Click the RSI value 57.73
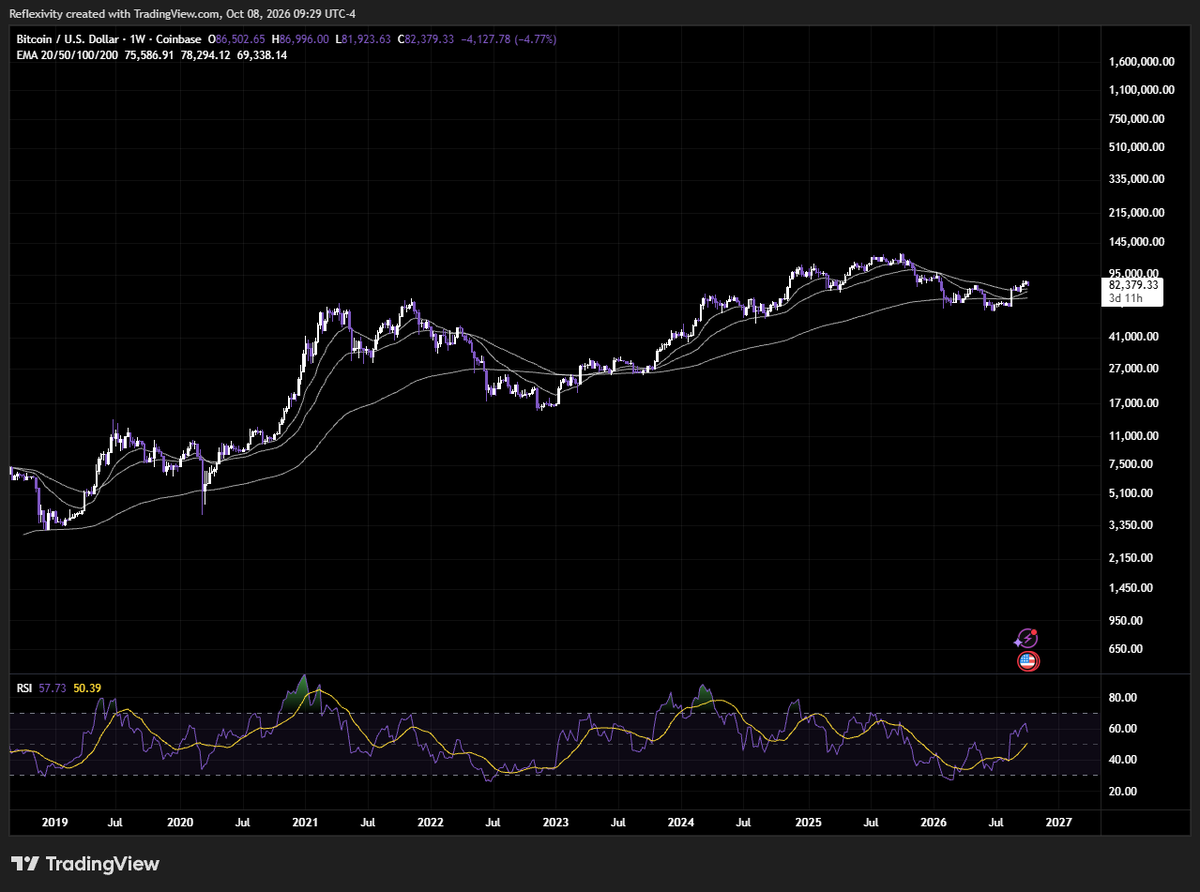The height and width of the screenshot is (892, 1200). tap(53, 688)
